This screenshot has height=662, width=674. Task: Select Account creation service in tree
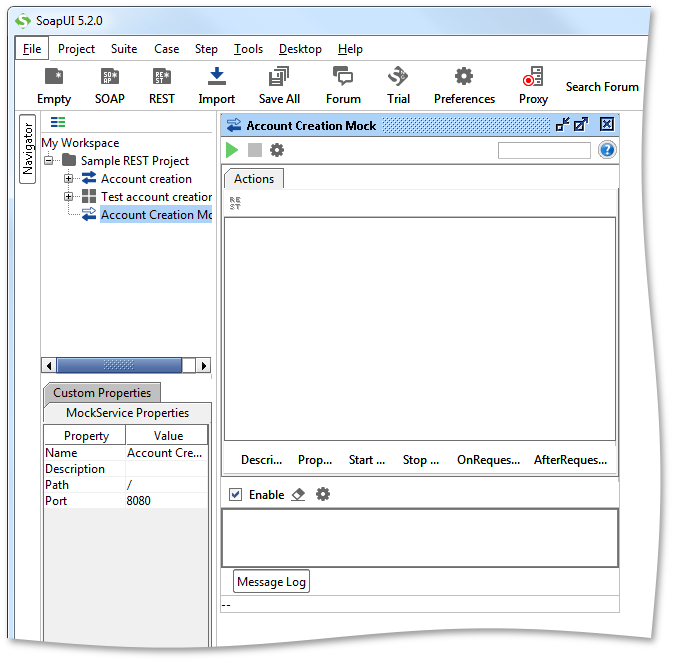pos(146,178)
